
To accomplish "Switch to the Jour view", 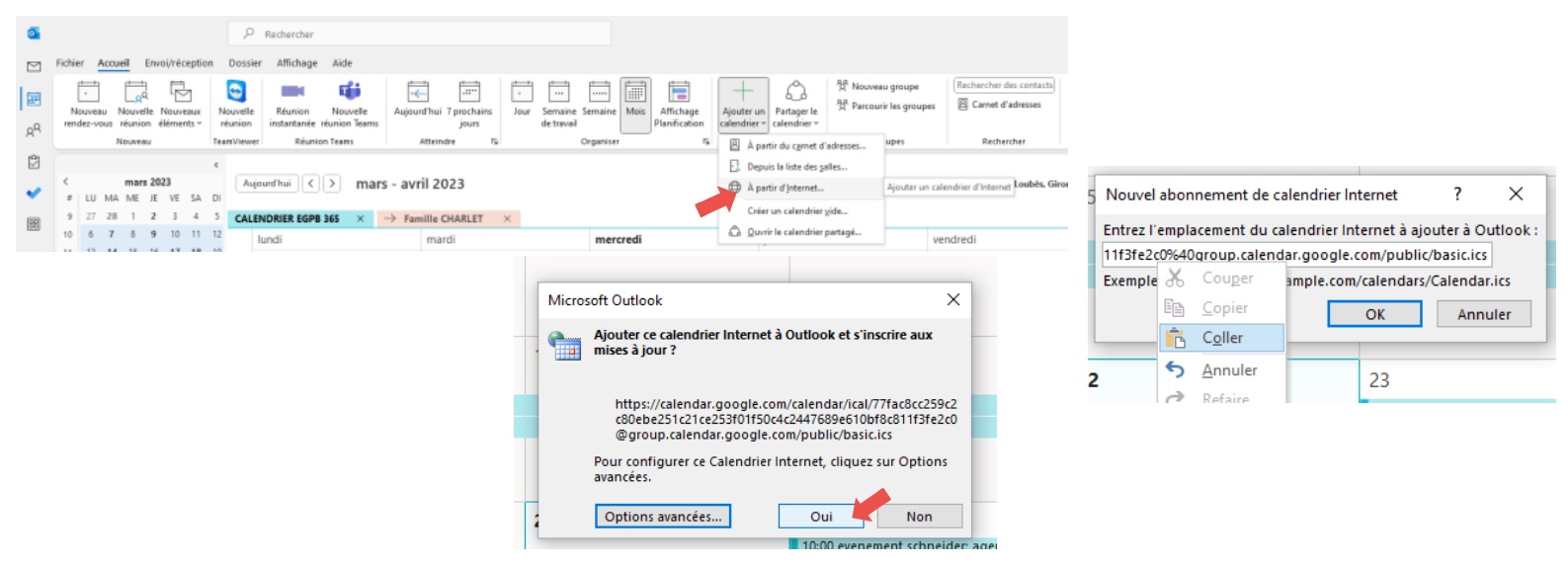I will (x=522, y=99).
